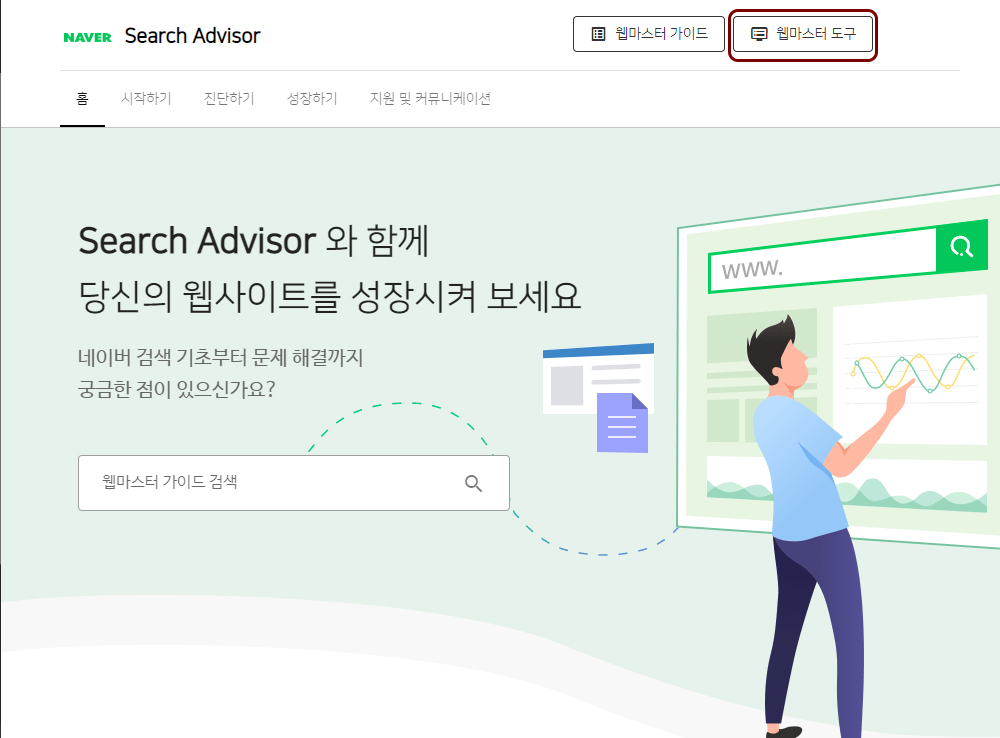Click the www. address bar in illustration

822,262
